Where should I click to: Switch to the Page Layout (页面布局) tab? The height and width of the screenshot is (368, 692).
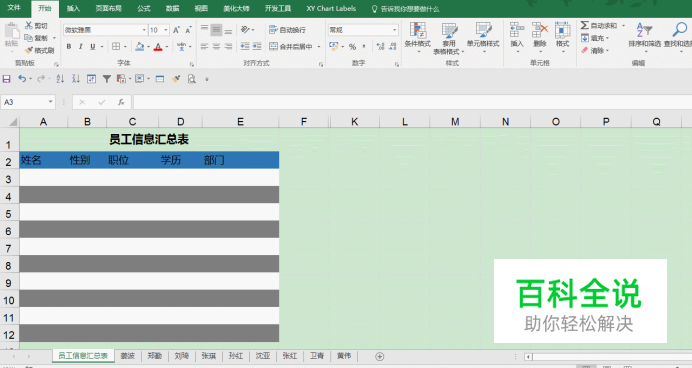point(109,8)
